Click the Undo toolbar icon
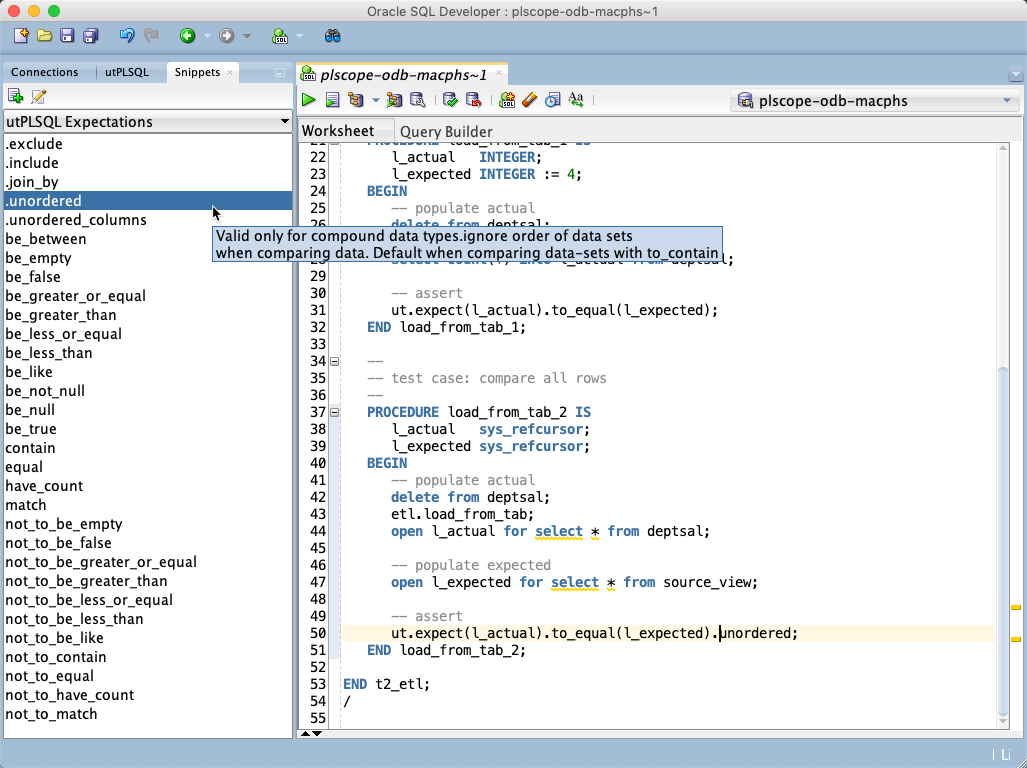1027x768 pixels. [126, 36]
